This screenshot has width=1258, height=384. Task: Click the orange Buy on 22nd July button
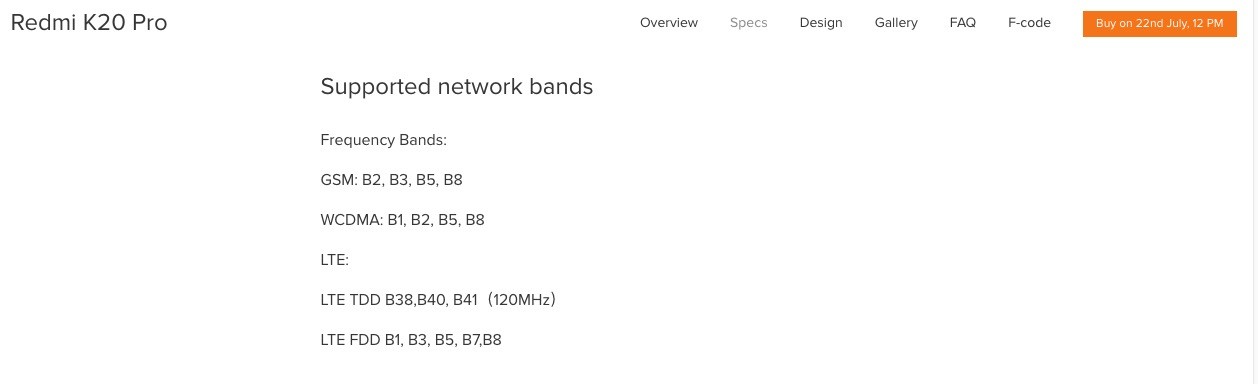(1160, 23)
